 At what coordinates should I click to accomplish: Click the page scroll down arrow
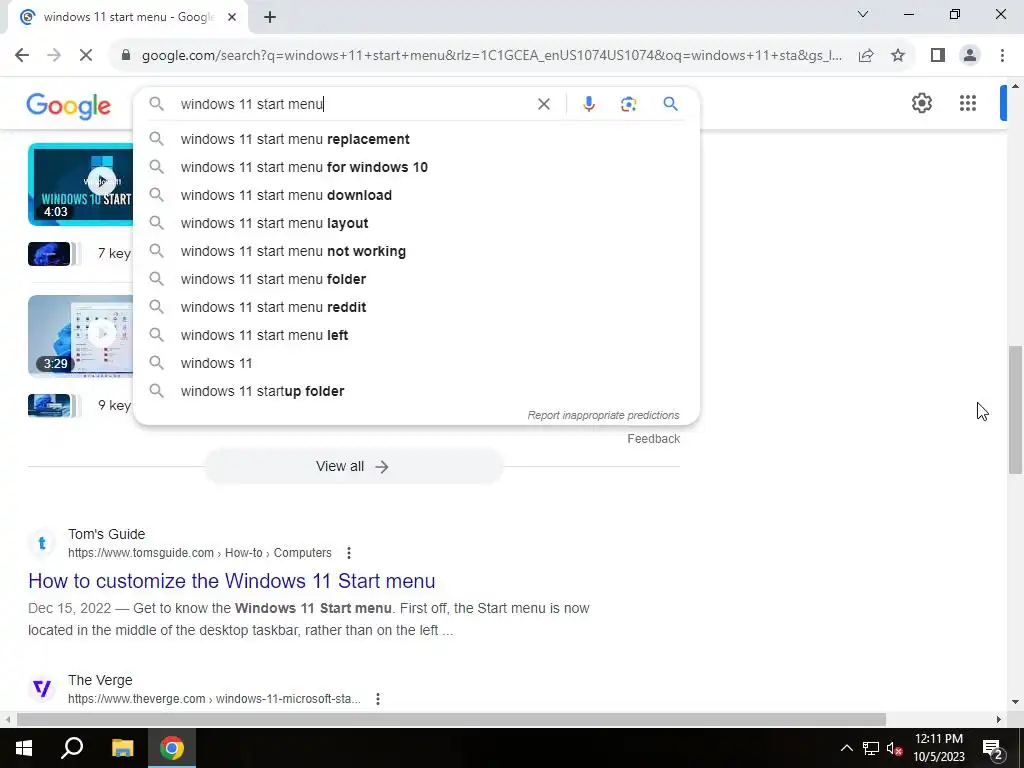coord(1015,702)
